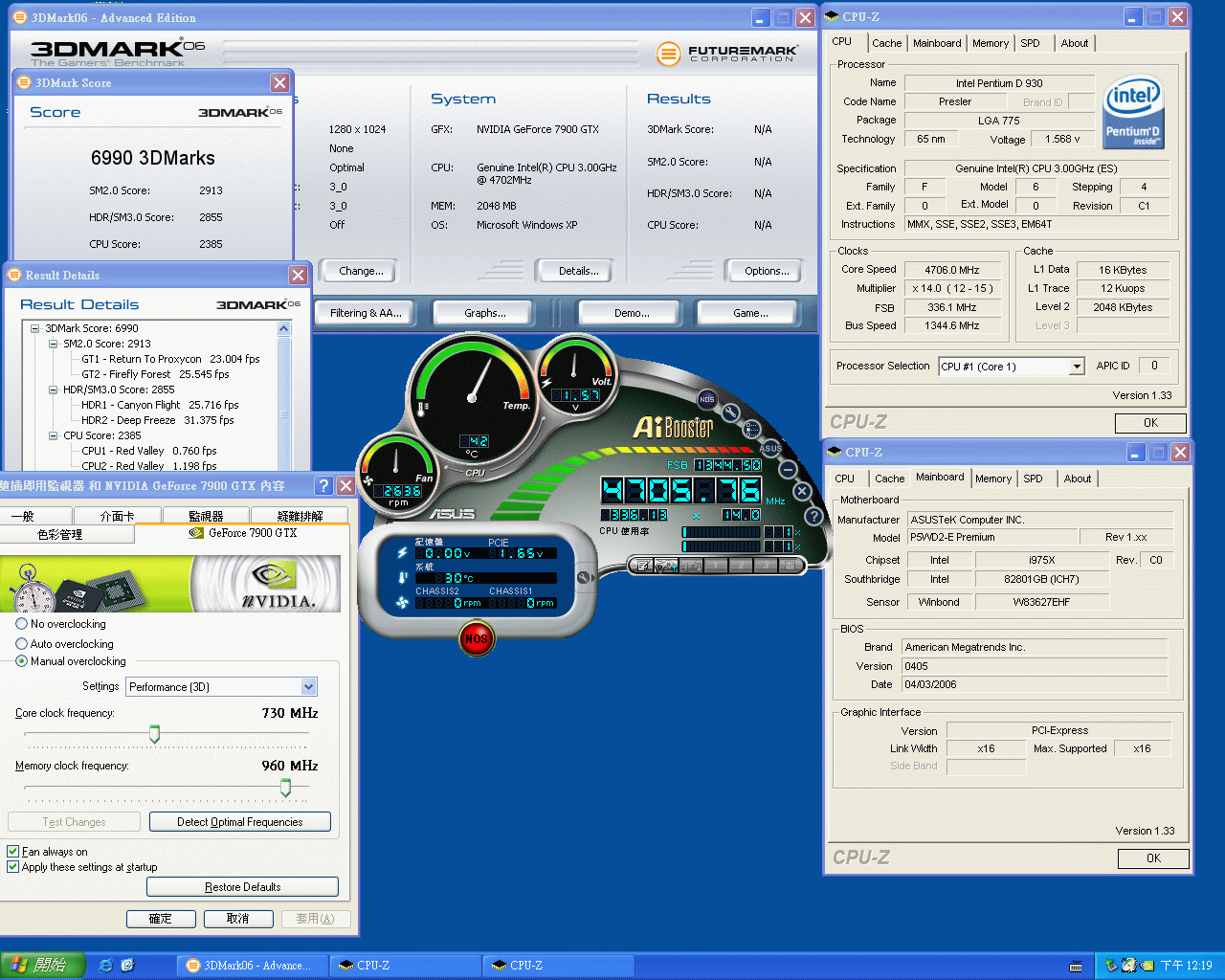Open the list options icon in AI Booster
The image size is (1225, 980).
tap(752, 430)
